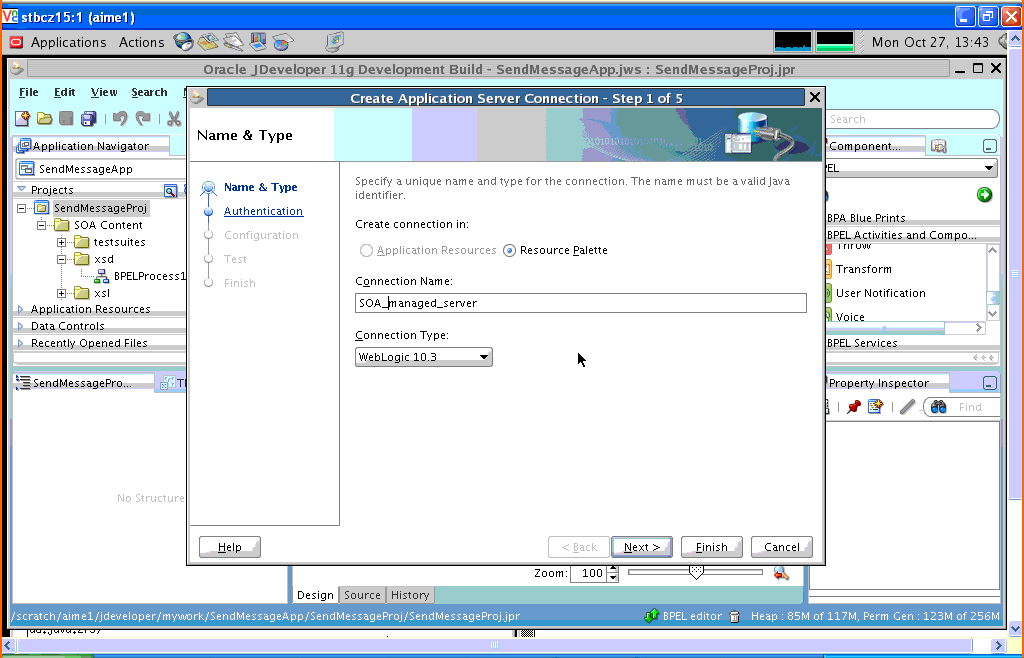Image resolution: width=1024 pixels, height=658 pixels.
Task: Collapse the xsd folder node
Action: [61, 259]
